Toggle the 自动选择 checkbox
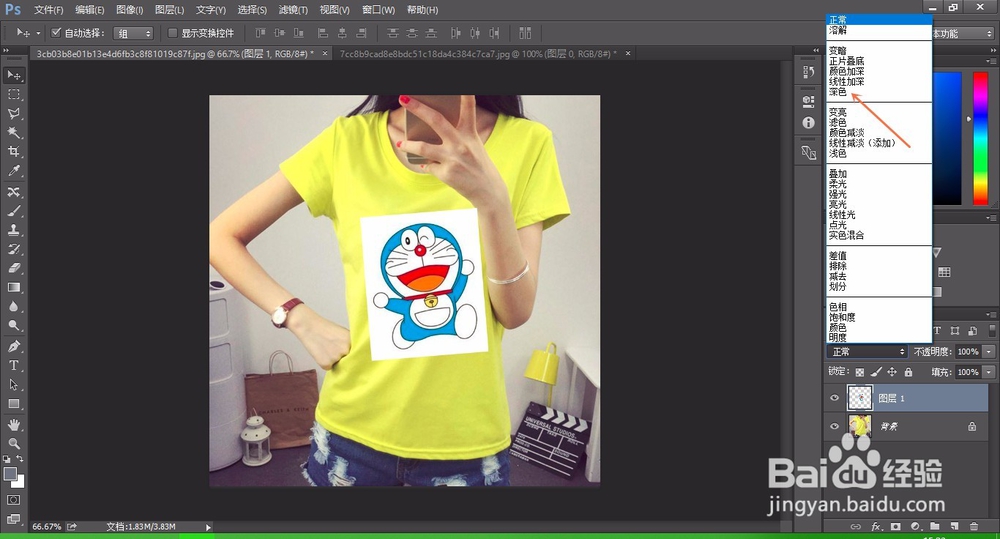Viewport: 1000px width, 539px height. pyautogui.click(x=56, y=33)
